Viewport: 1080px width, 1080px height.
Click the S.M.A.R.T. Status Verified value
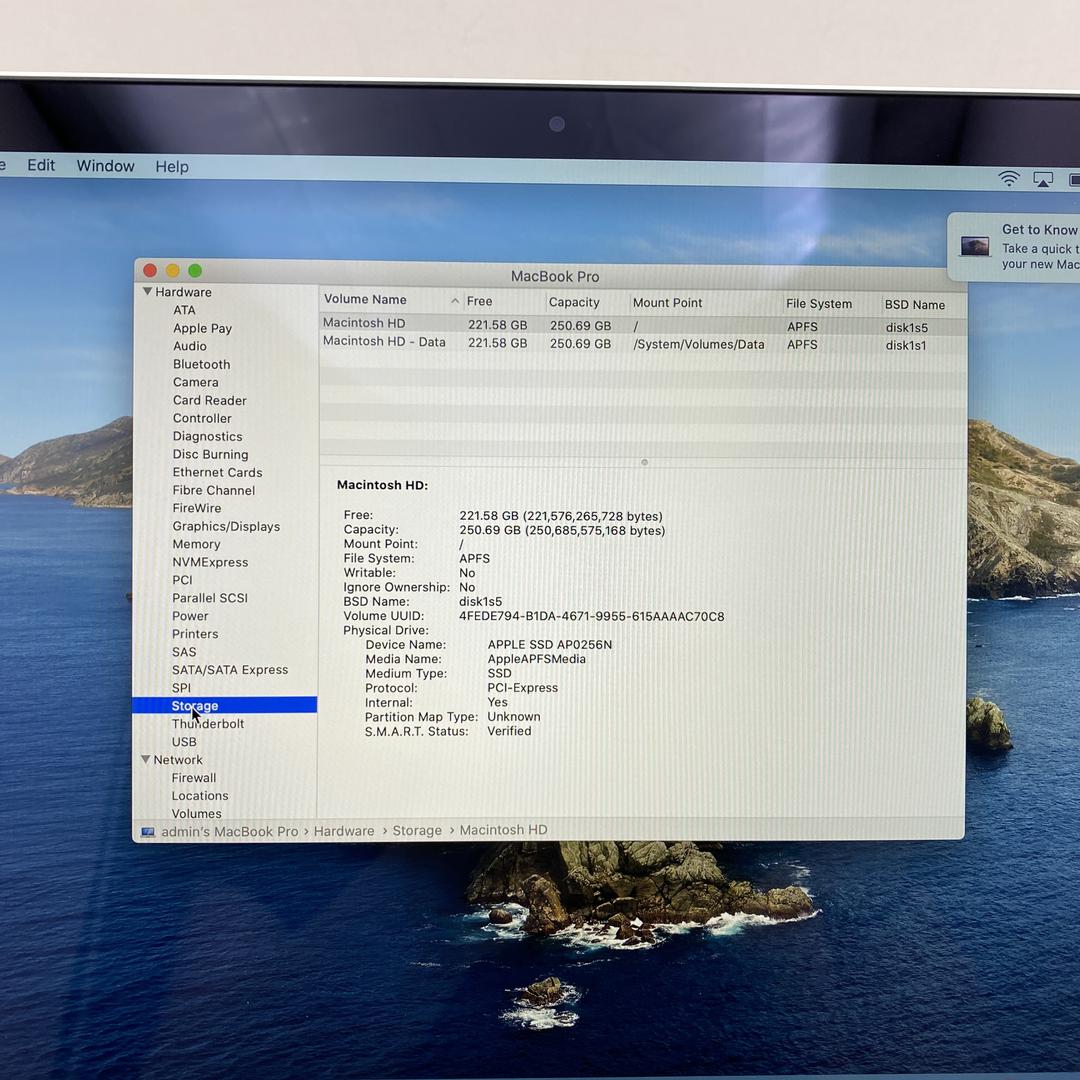pyautogui.click(x=509, y=731)
